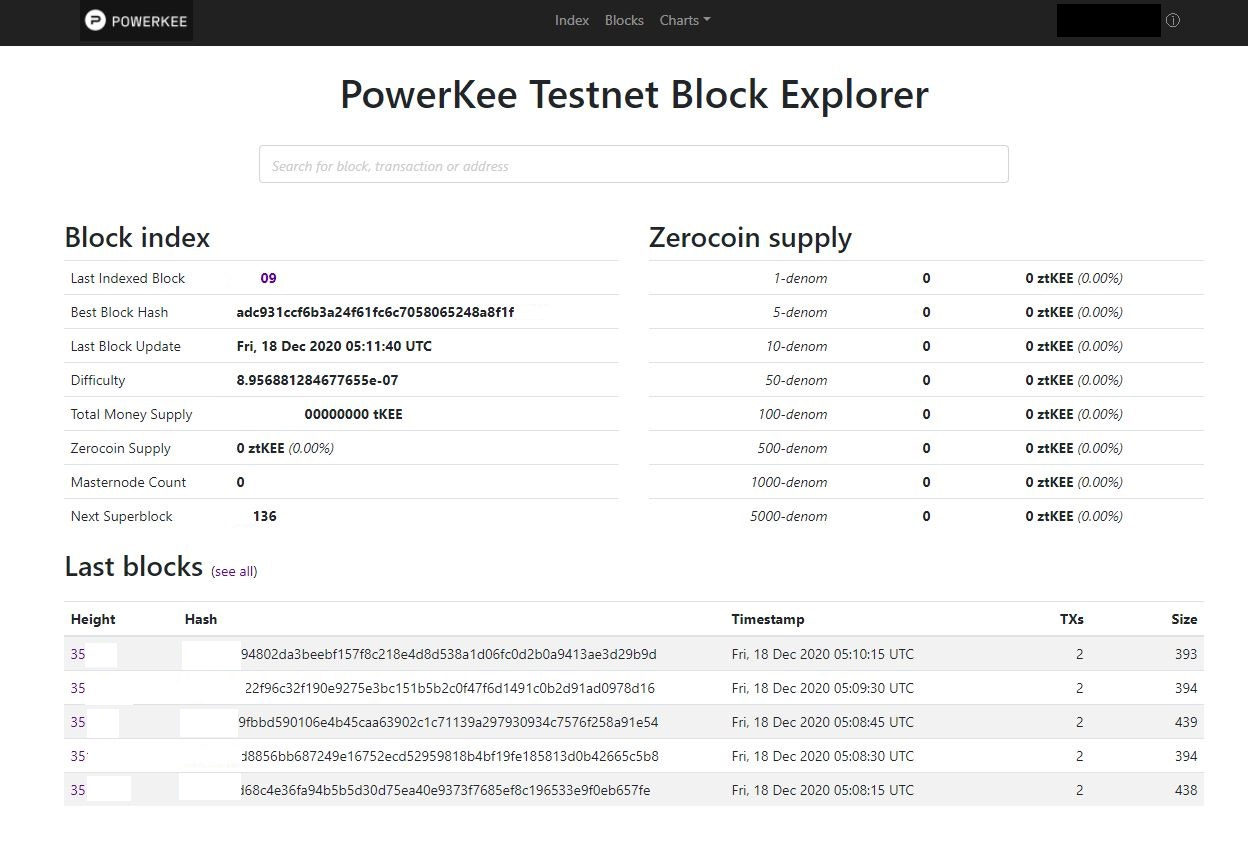The image size is (1248, 853).
Task: Select 'Fri, 18 Dec 2020 05:11:40 UTC' value
Action: 334,346
